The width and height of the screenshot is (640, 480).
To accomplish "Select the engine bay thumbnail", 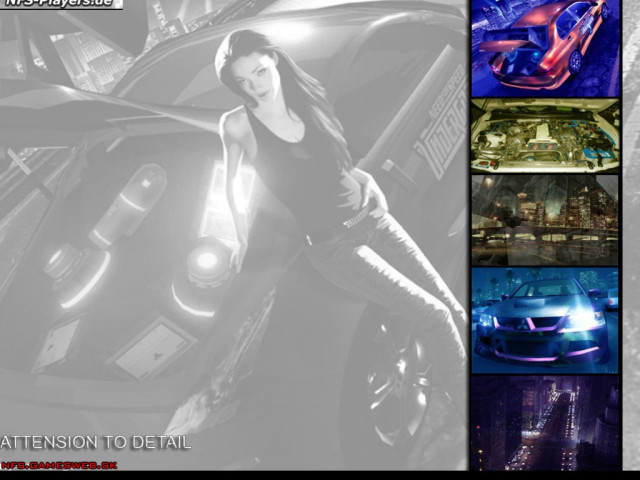I will coord(545,135).
